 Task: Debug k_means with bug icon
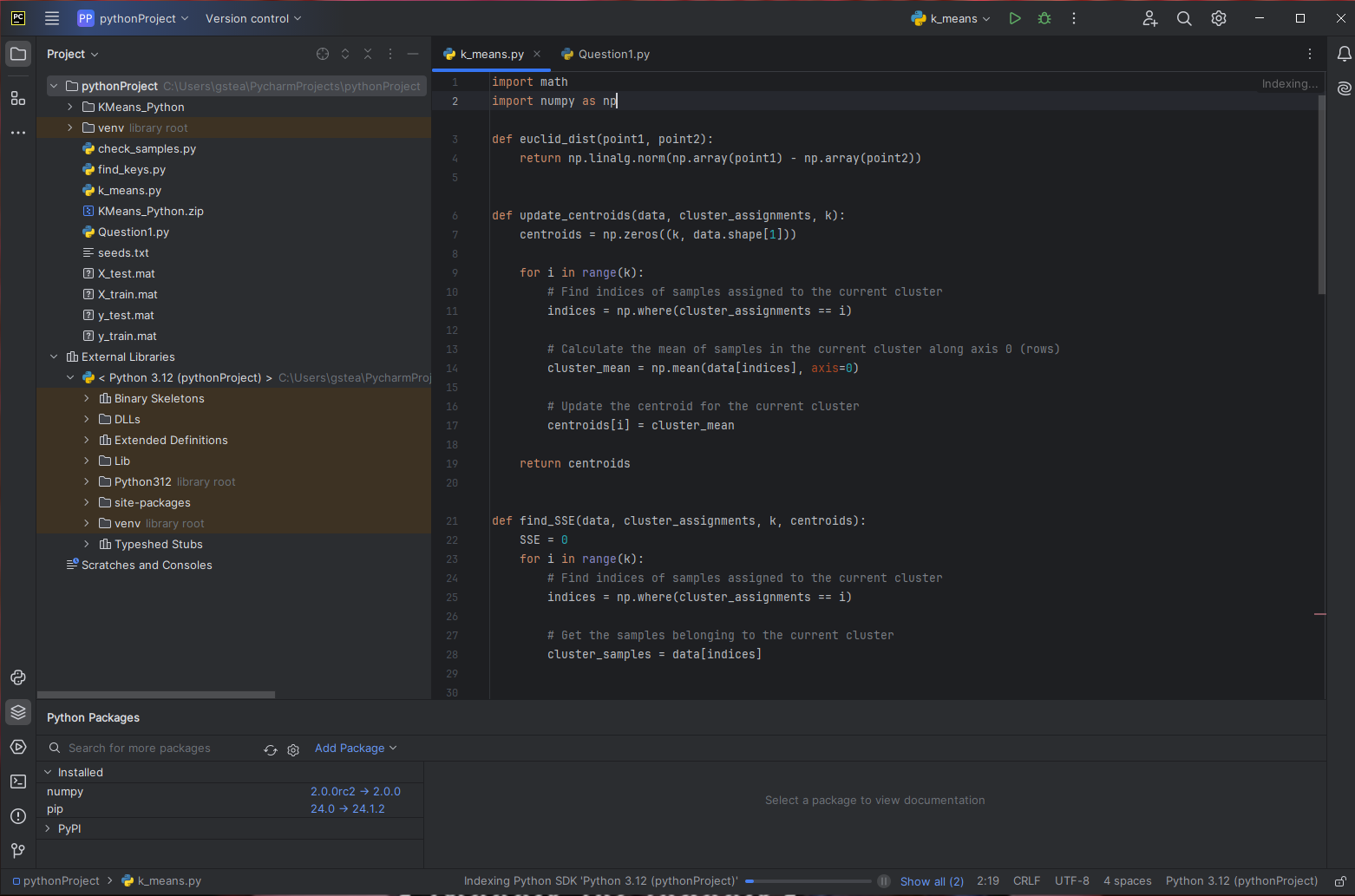pyautogui.click(x=1044, y=18)
